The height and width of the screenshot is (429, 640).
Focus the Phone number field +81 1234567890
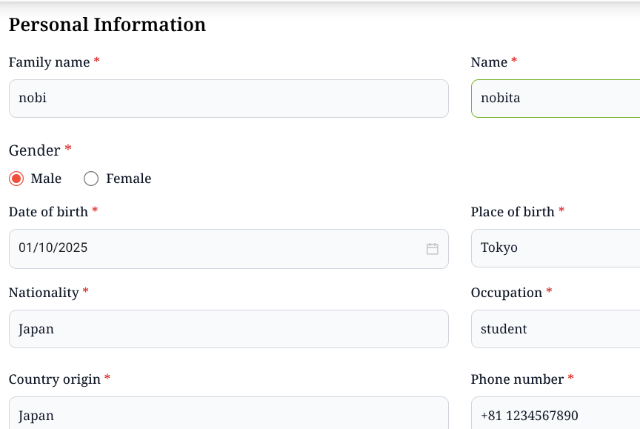(555, 414)
